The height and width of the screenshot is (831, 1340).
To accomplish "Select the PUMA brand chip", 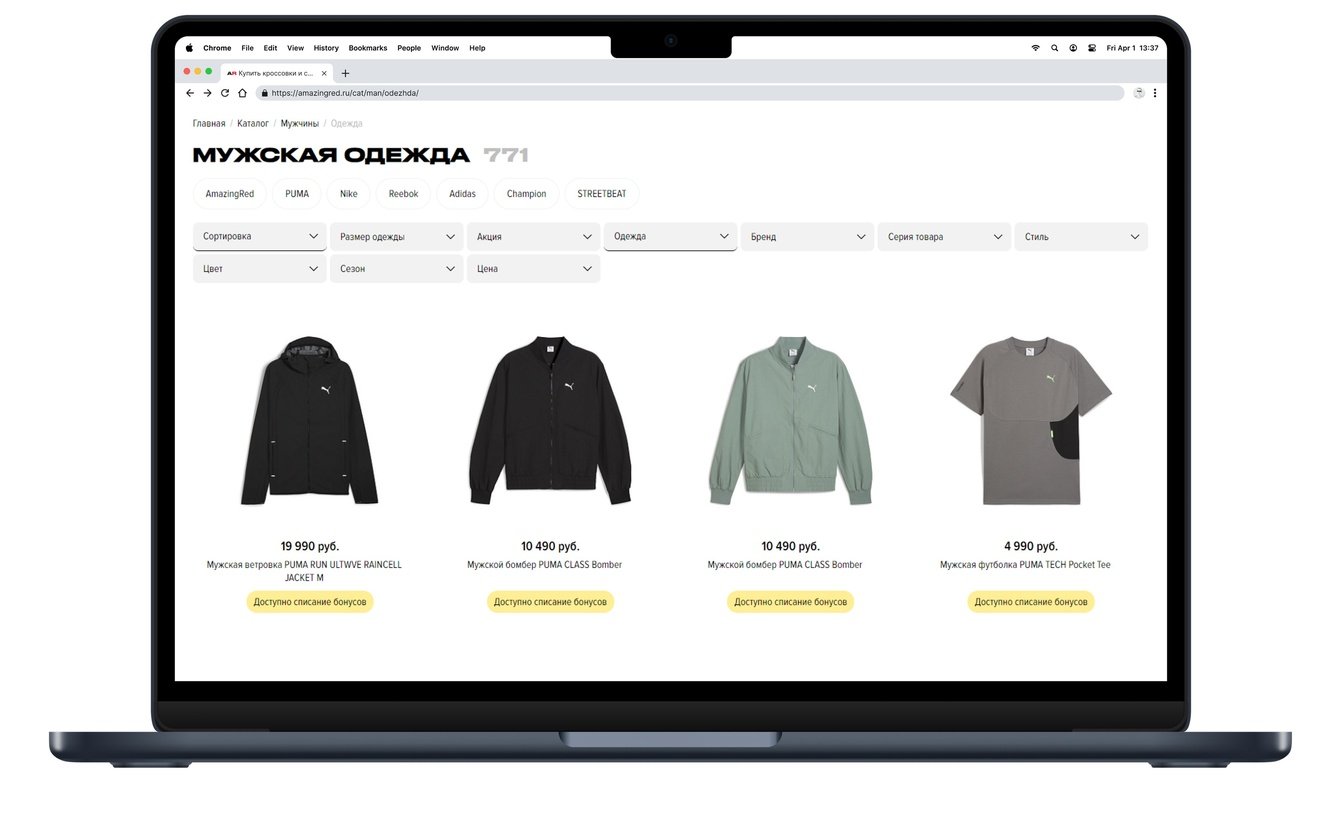I will tap(297, 194).
